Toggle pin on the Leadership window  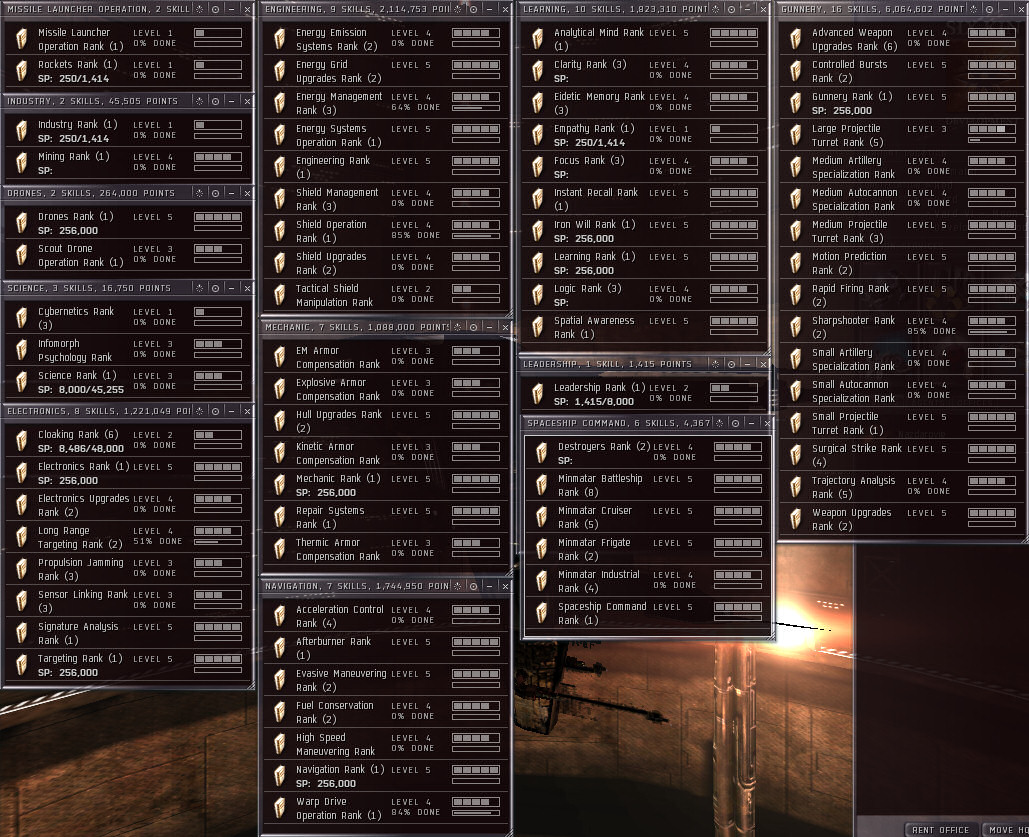coord(731,364)
